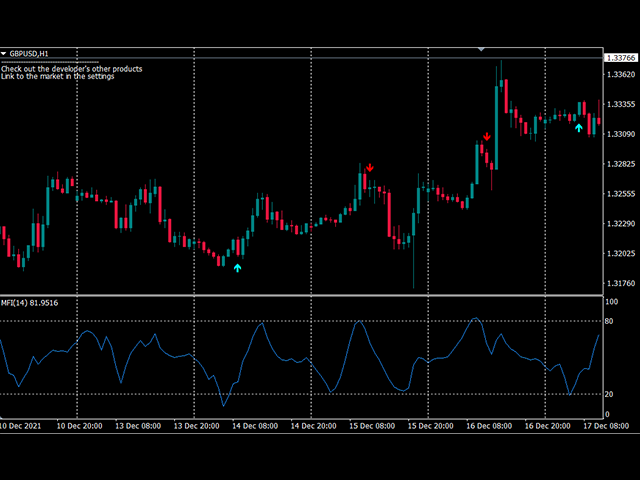Screen dimensions: 640x480
Task: Click the 14 Dec 08:00 time label
Action: pos(255,425)
